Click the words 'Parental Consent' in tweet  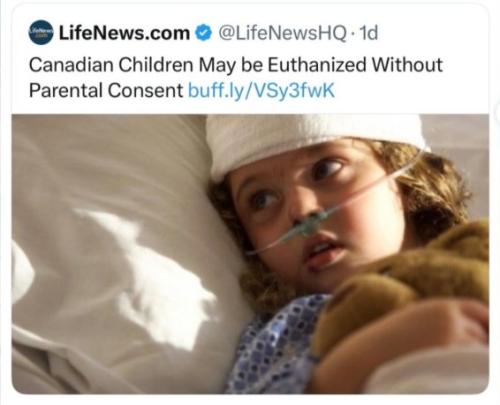pyautogui.click(x=106, y=91)
